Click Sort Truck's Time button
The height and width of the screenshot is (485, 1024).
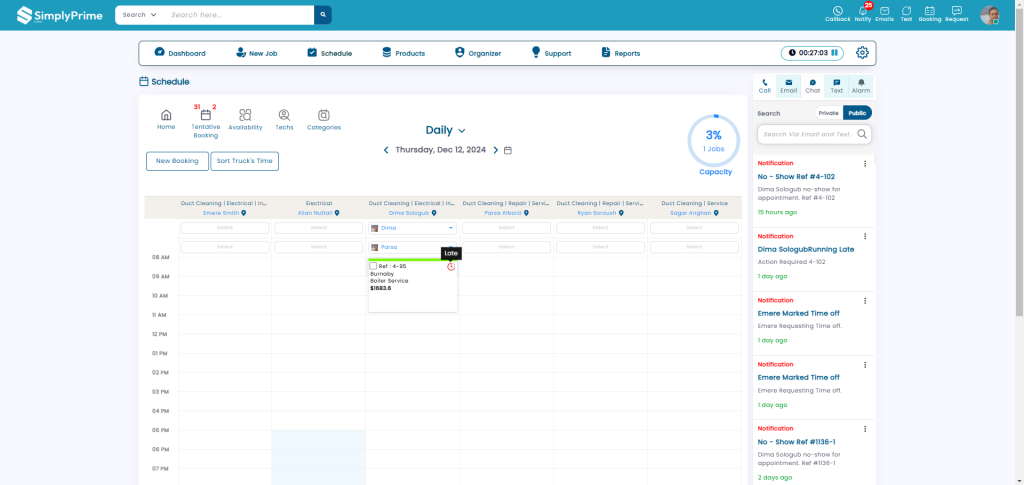[245, 161]
